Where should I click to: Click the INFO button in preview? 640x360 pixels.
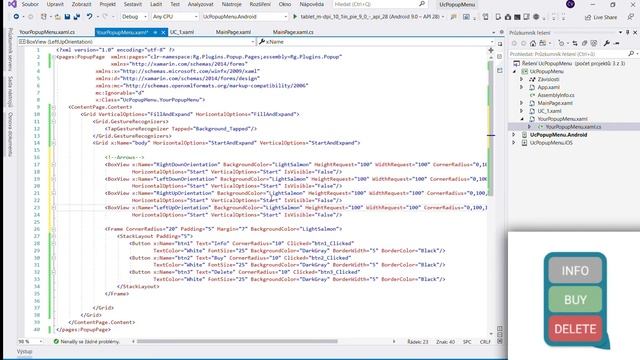[x=575, y=270]
